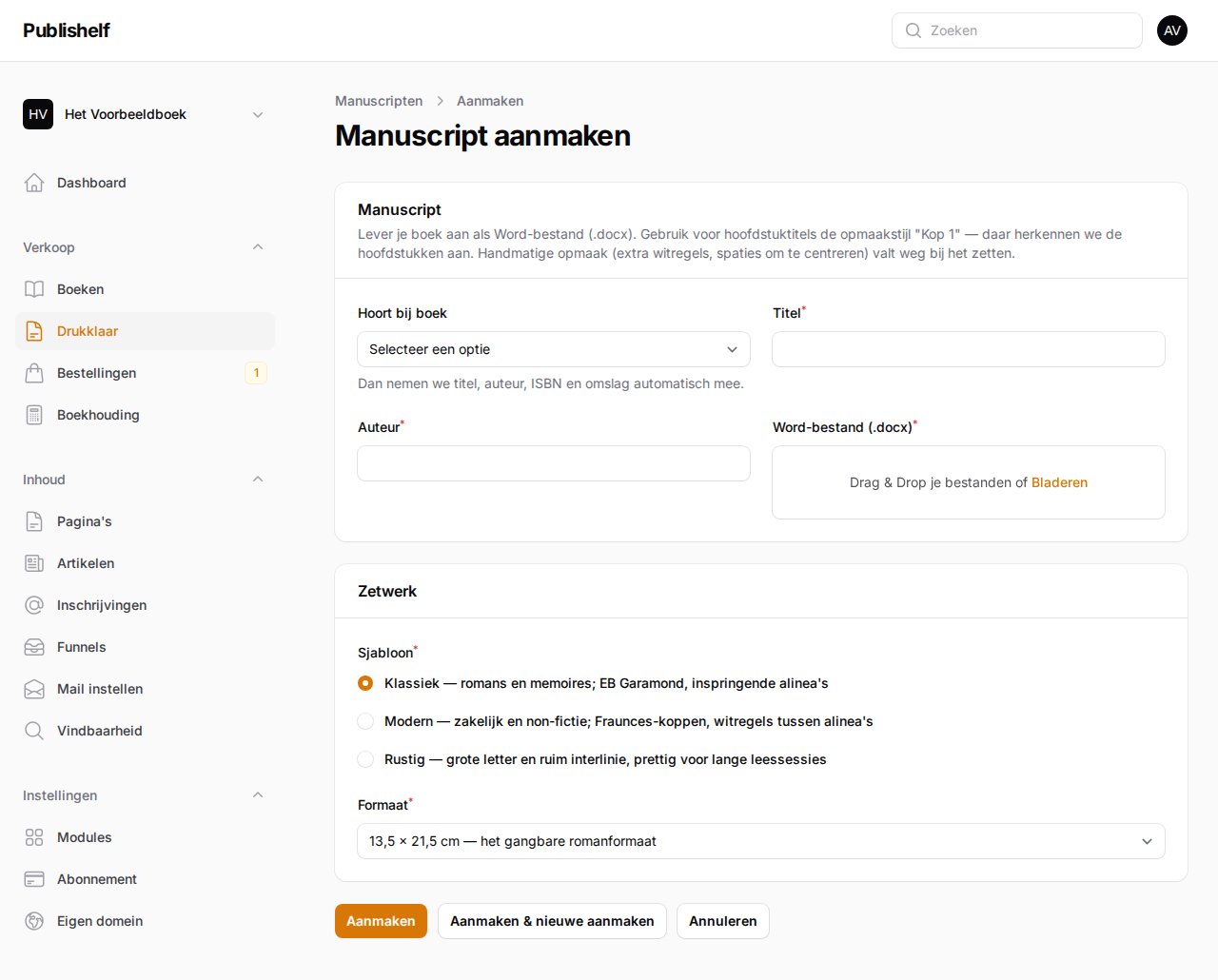Click the Boekhouding calculator icon

(34, 415)
